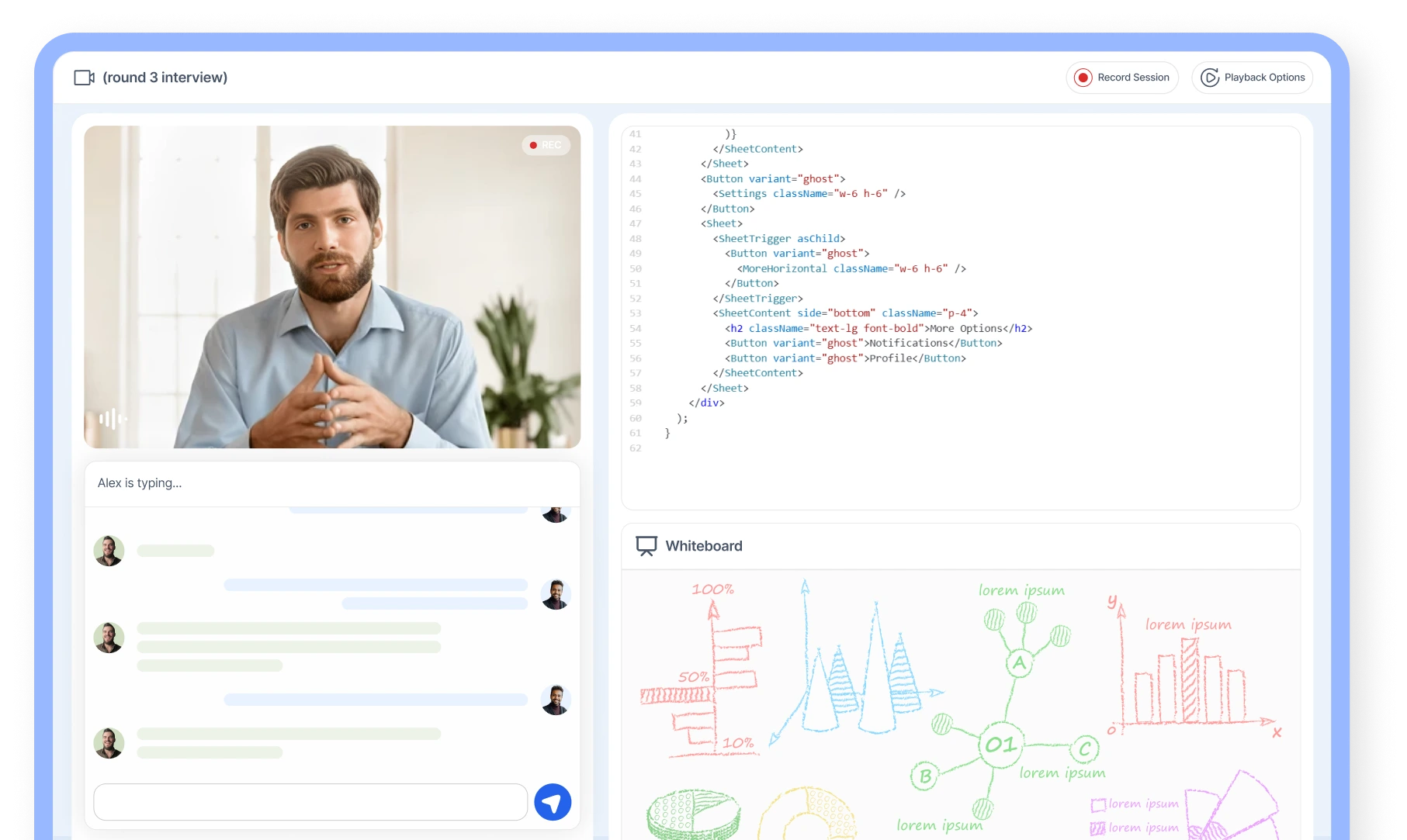Click the 10% label on whiteboard
The width and height of the screenshot is (1407, 840).
[x=738, y=743]
